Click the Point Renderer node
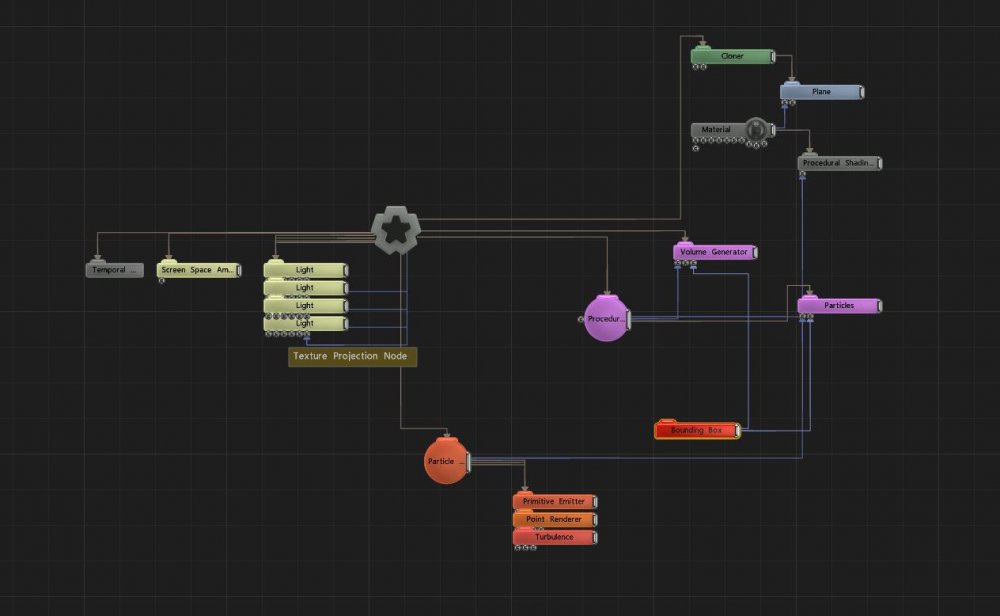The height and width of the screenshot is (616, 1000). coord(553,519)
